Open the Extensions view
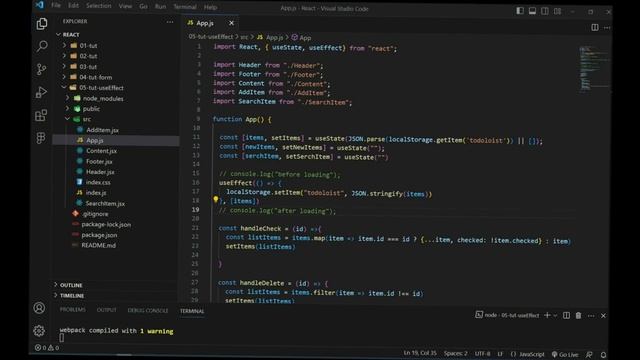 point(41,115)
